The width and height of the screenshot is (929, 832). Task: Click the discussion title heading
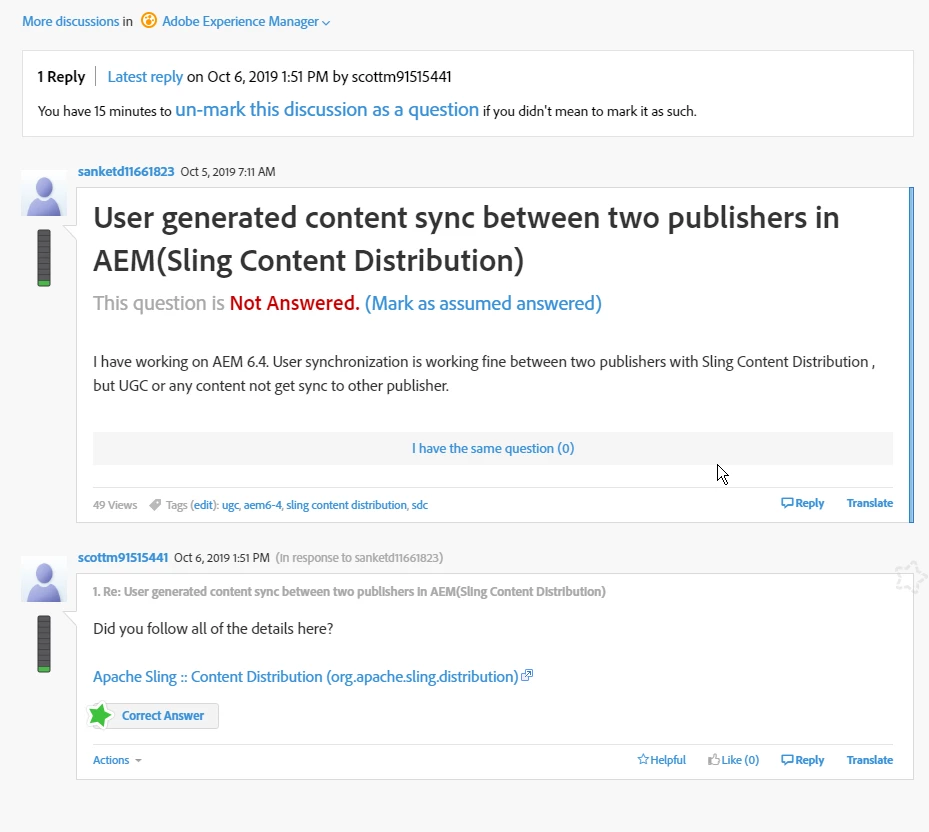[x=466, y=239]
